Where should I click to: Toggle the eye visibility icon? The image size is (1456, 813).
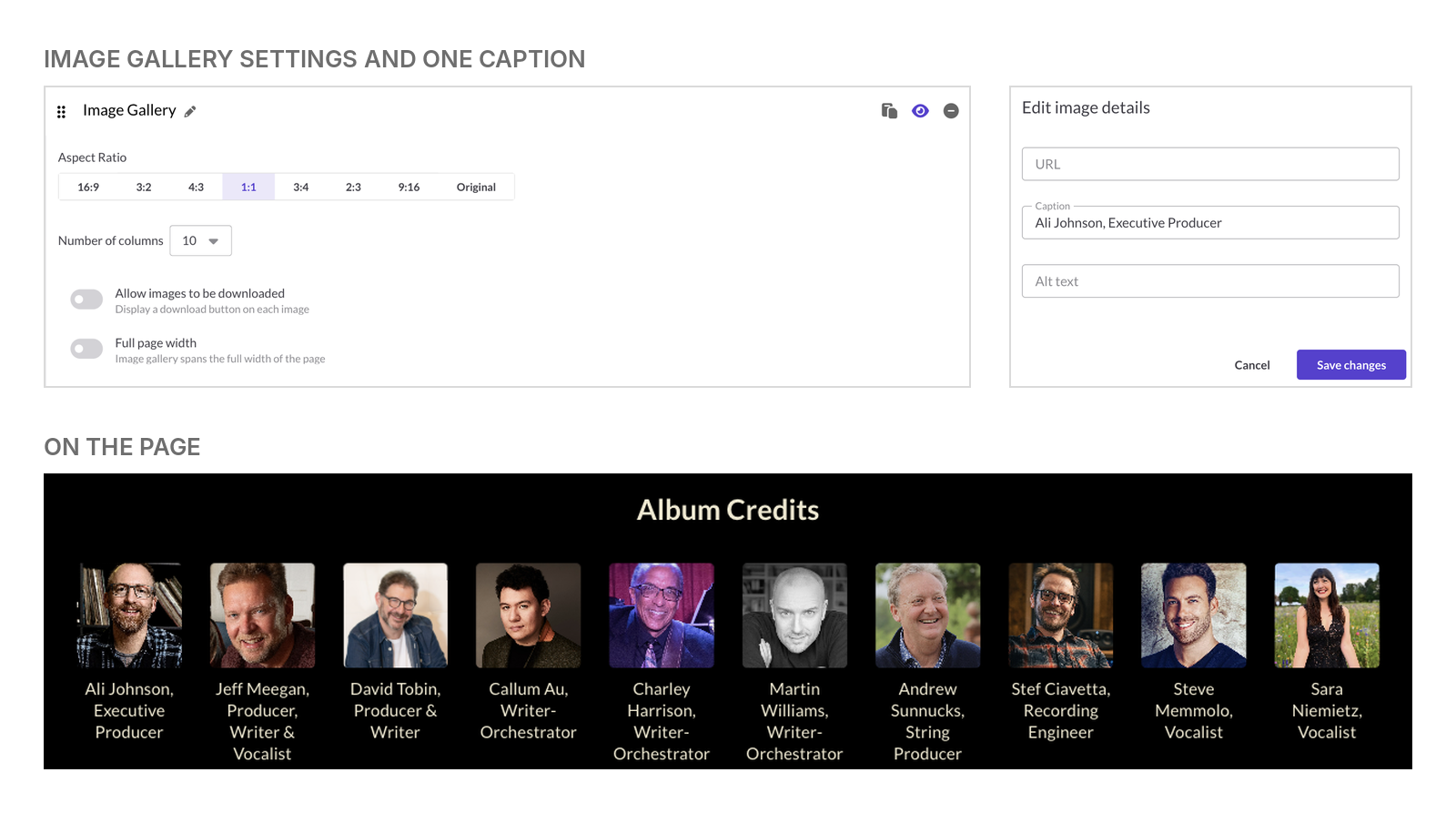point(920,110)
